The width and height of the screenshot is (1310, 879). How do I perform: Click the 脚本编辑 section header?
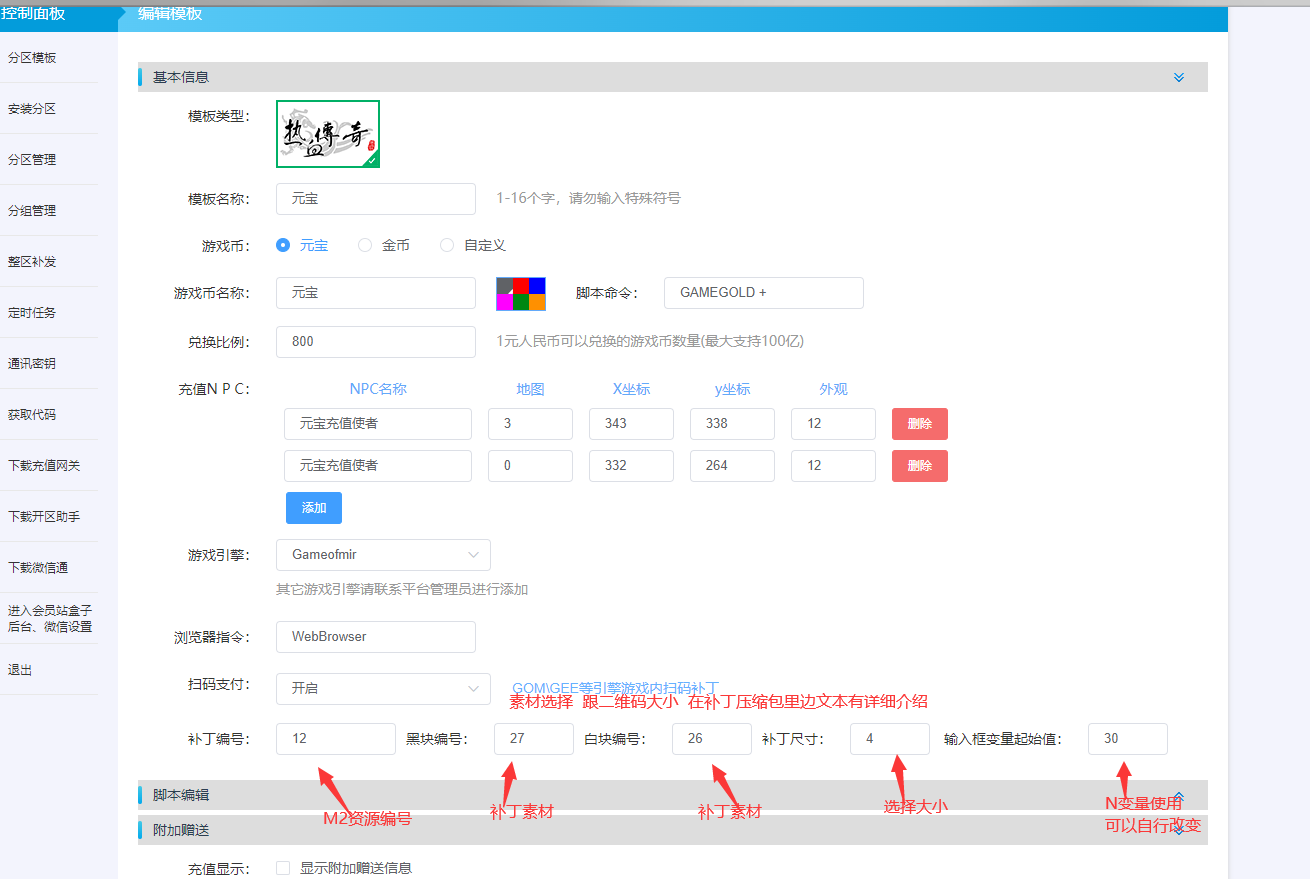[400, 795]
